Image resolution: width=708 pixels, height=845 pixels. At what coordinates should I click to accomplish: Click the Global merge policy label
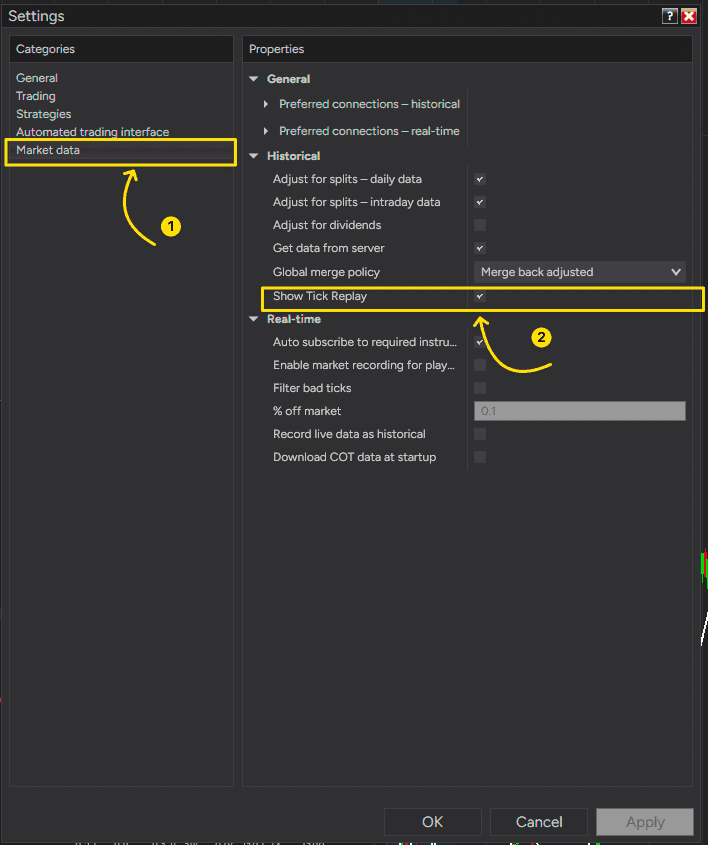point(327,272)
